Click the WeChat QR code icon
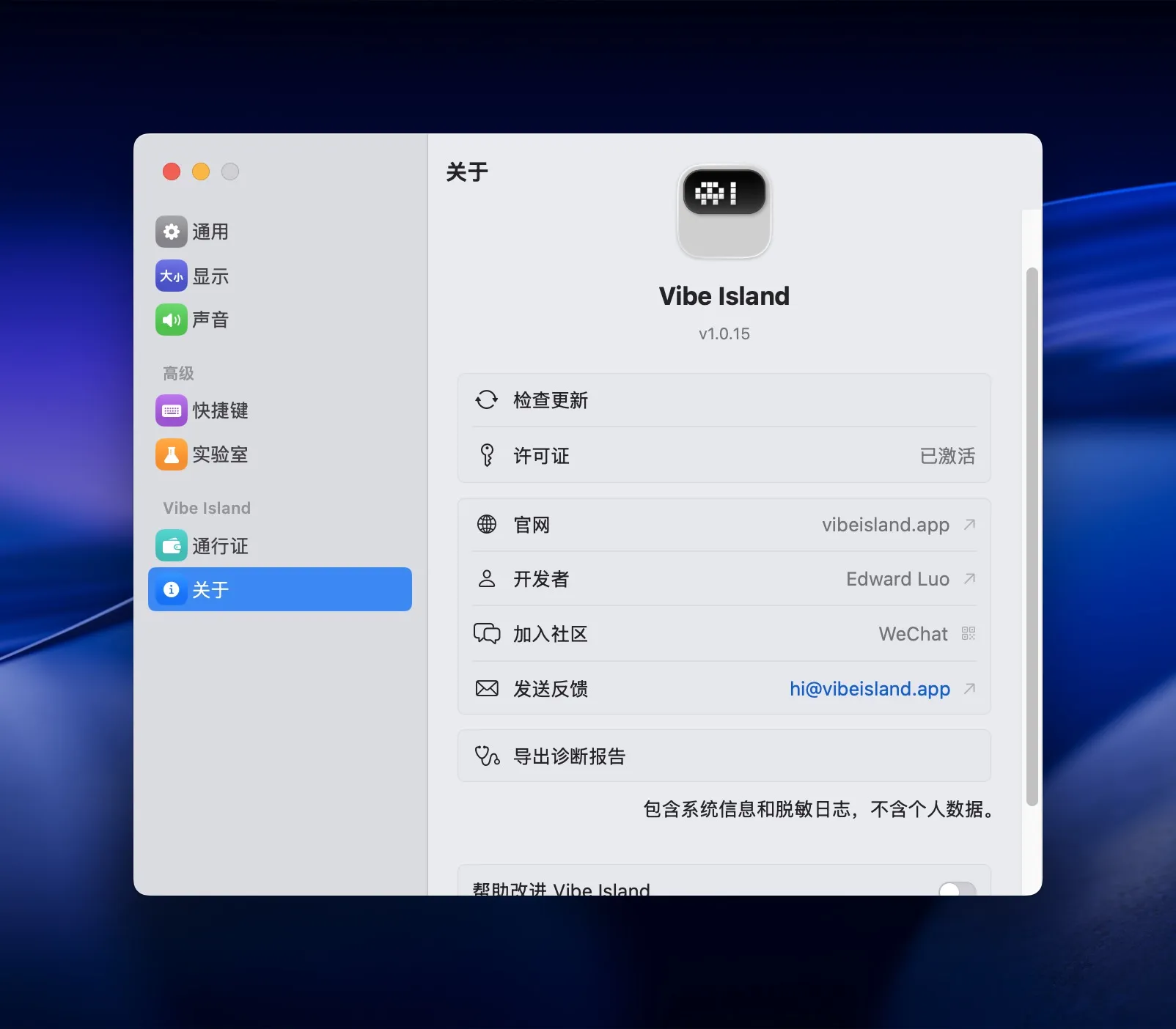 click(967, 633)
